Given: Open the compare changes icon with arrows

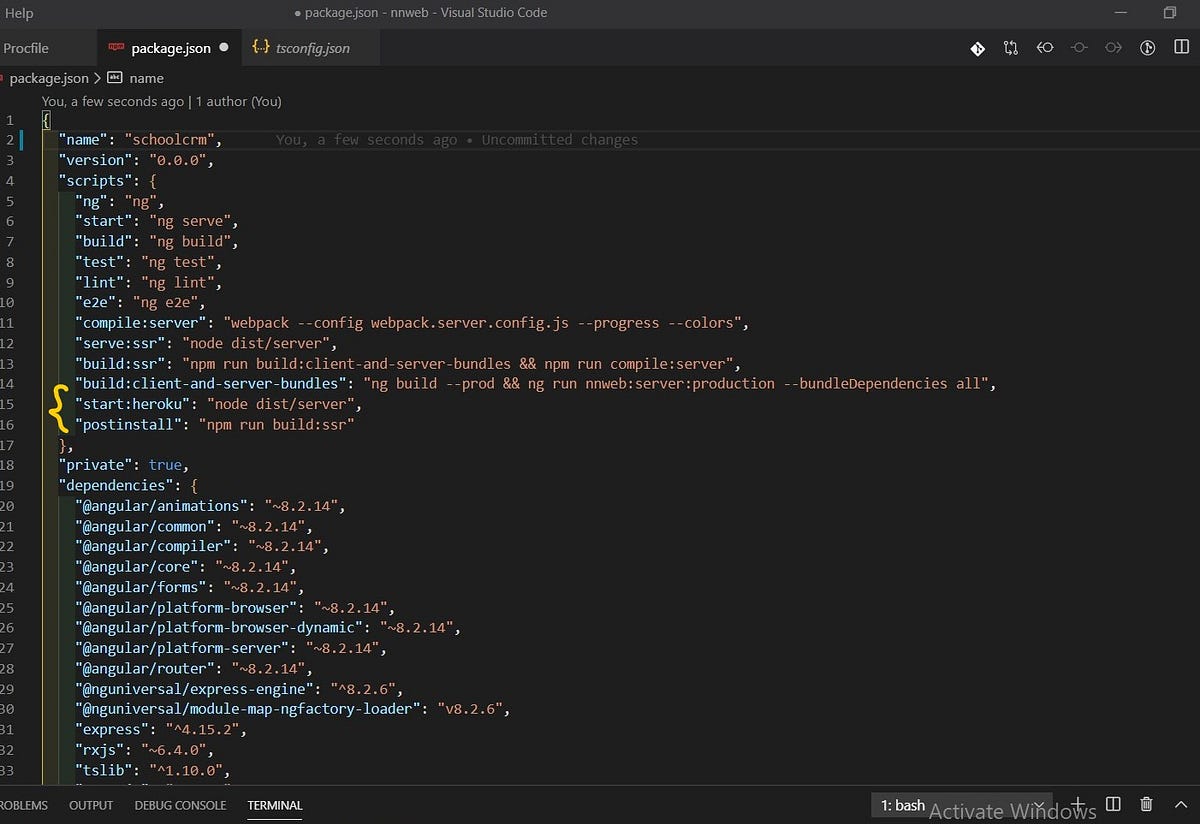Looking at the screenshot, I should [x=1011, y=48].
